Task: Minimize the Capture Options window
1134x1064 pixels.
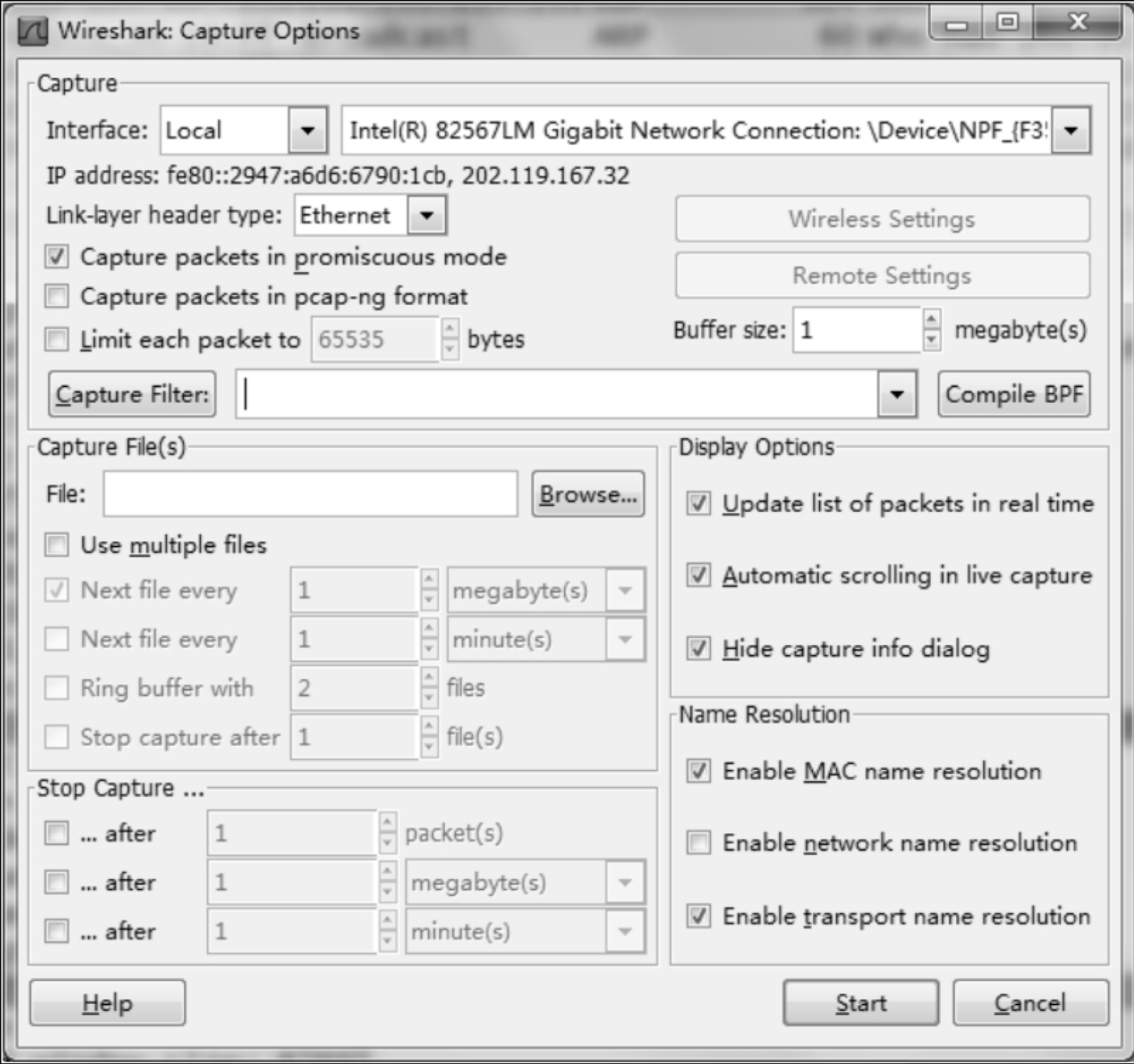Action: 957,25
